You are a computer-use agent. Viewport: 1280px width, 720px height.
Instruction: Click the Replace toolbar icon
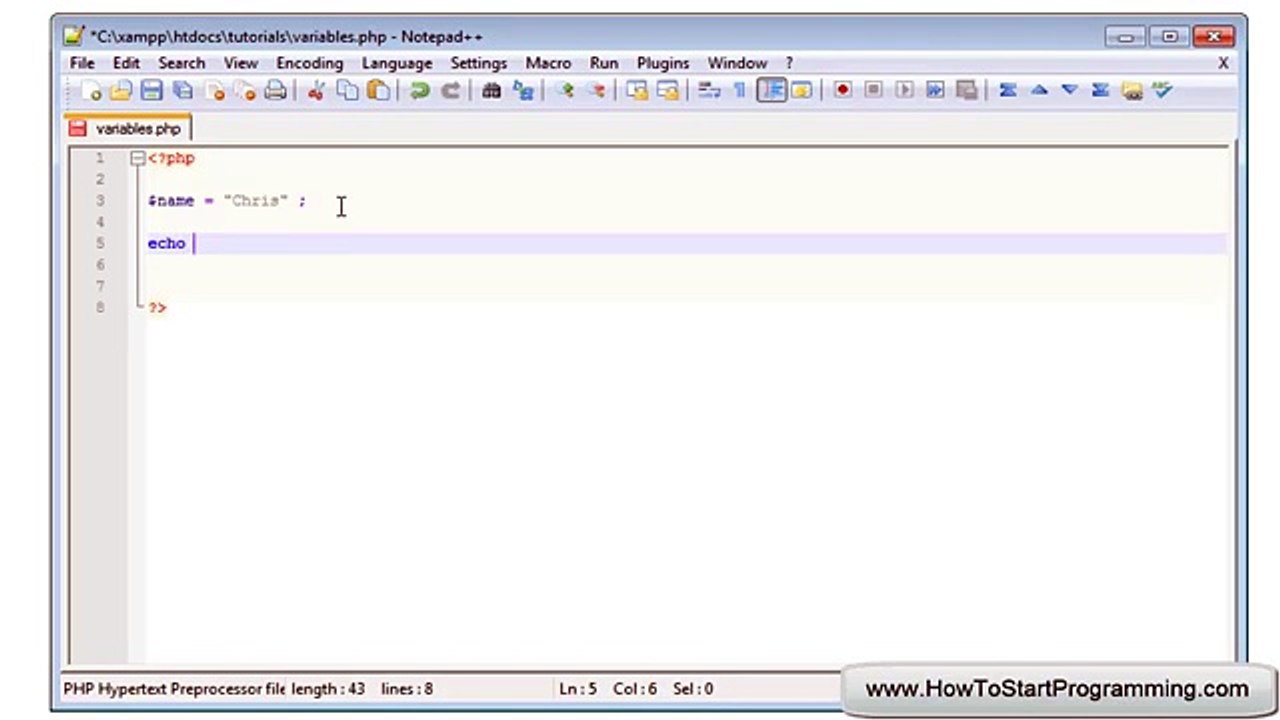coord(523,91)
